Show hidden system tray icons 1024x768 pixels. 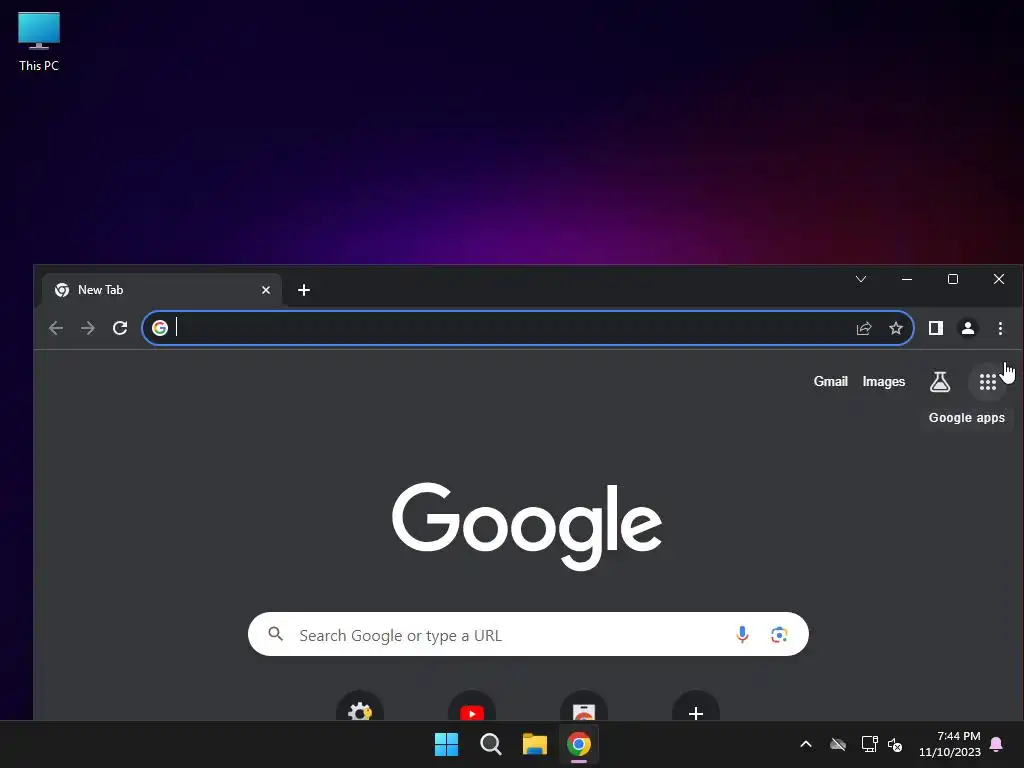(806, 744)
